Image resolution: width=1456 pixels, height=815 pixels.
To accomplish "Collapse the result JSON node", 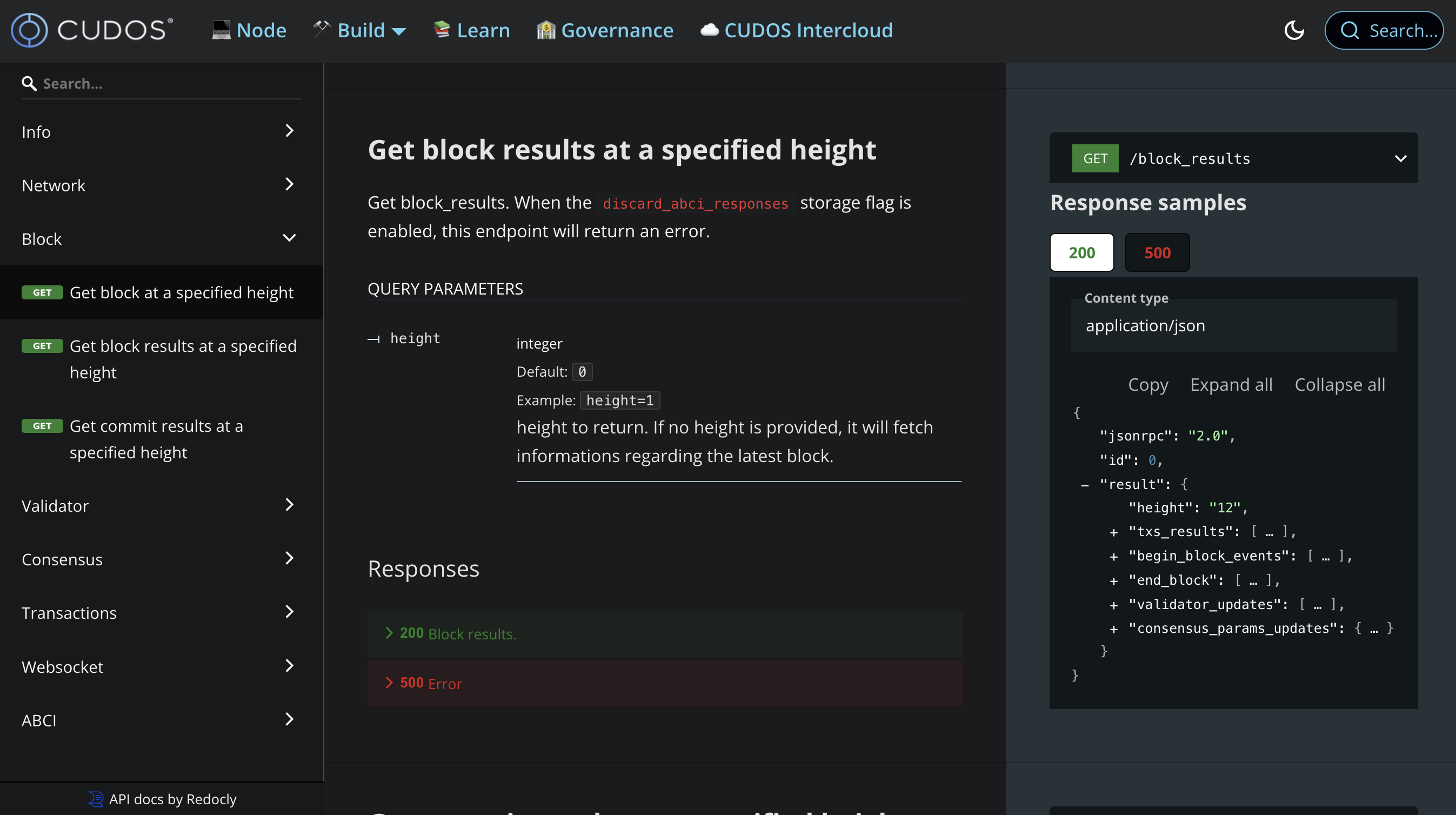I will [x=1085, y=485].
